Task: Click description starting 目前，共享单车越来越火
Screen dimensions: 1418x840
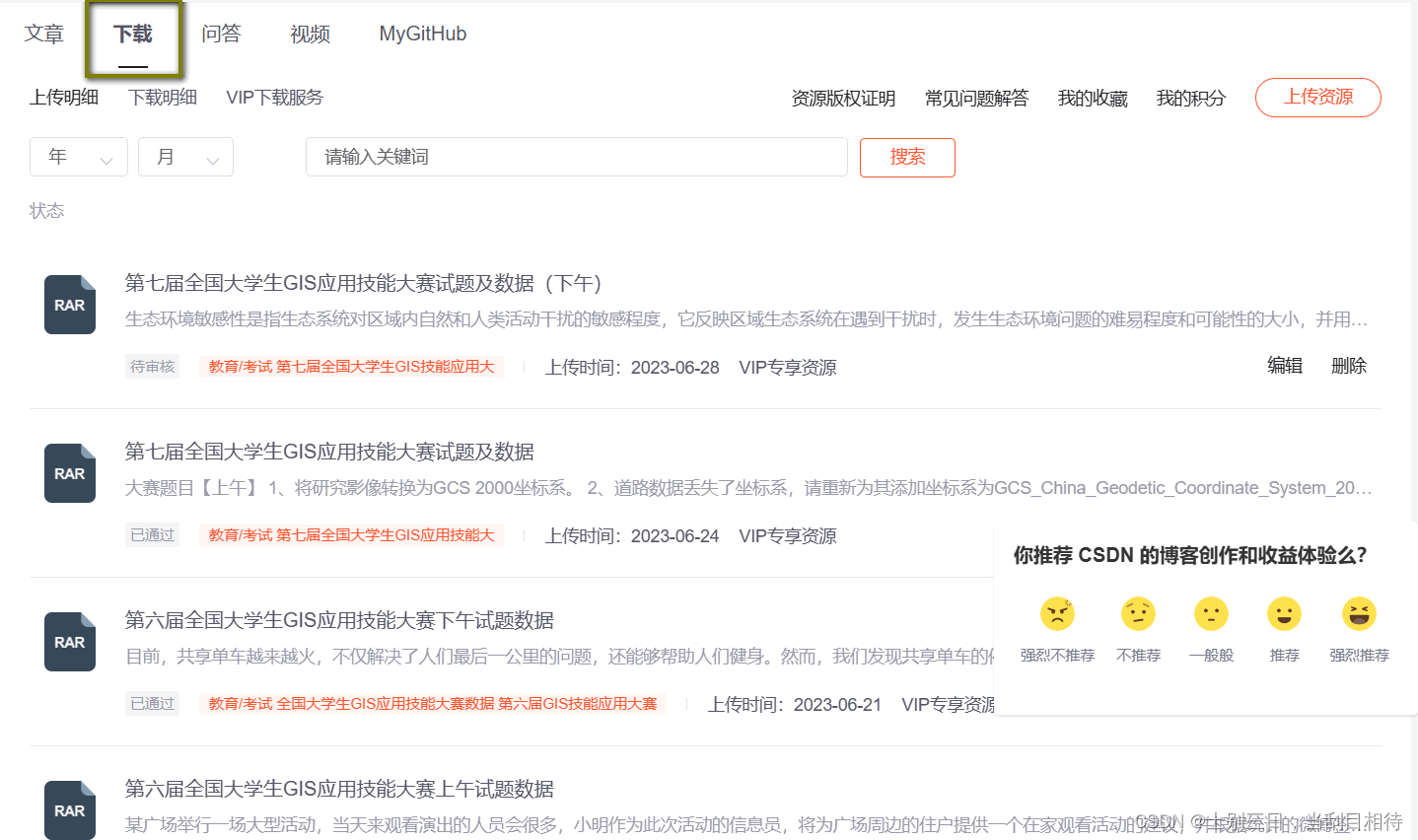Action: (x=559, y=657)
